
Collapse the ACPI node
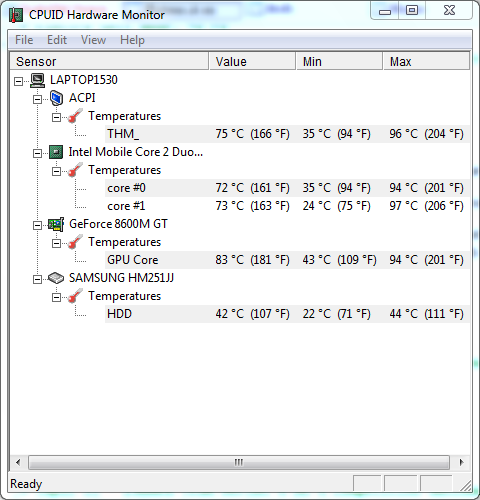click(38, 99)
